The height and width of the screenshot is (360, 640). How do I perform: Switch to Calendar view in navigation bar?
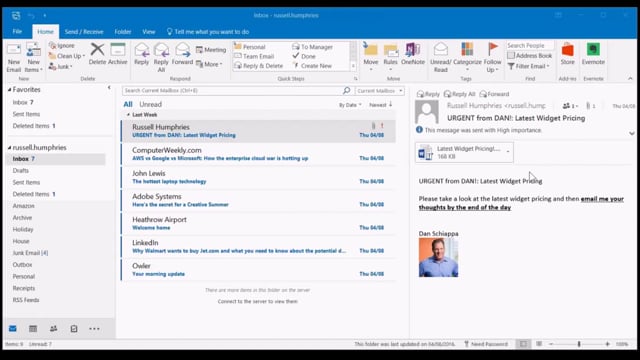33,329
